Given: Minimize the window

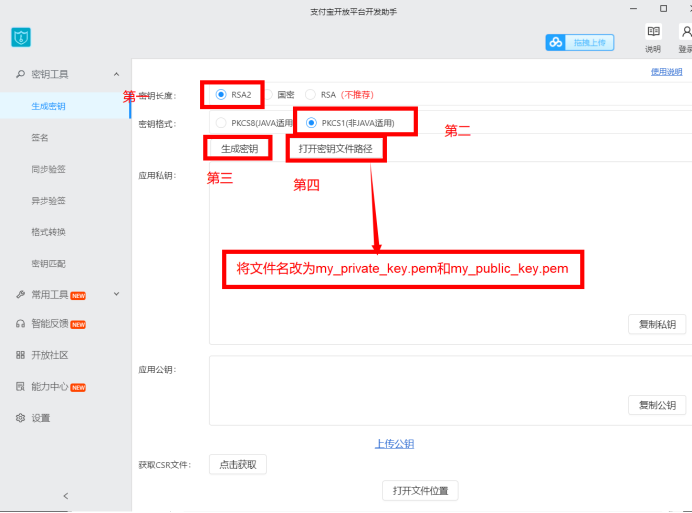Looking at the screenshot, I should click(x=633, y=8).
